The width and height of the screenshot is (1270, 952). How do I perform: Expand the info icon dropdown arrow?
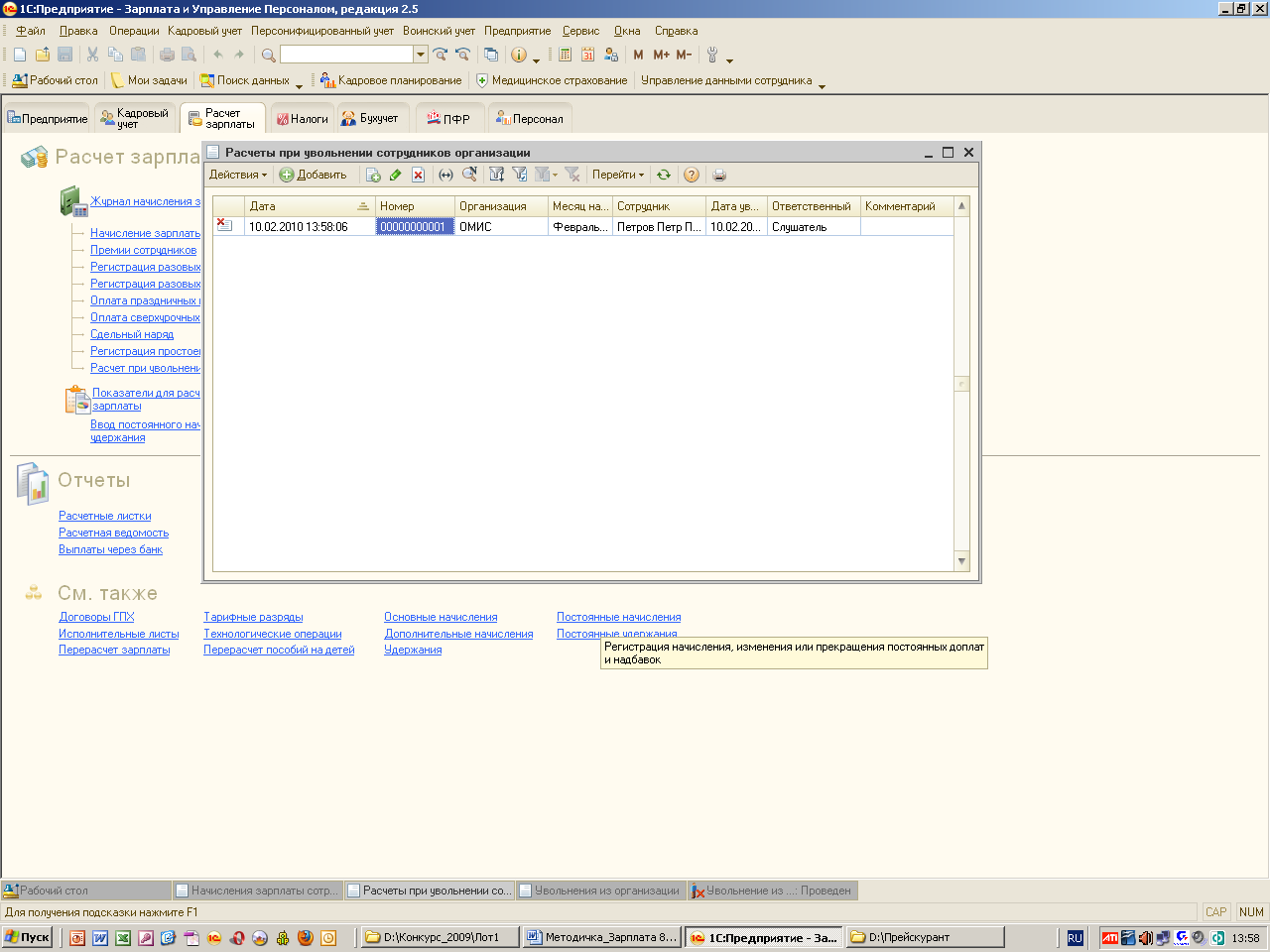coord(537,59)
